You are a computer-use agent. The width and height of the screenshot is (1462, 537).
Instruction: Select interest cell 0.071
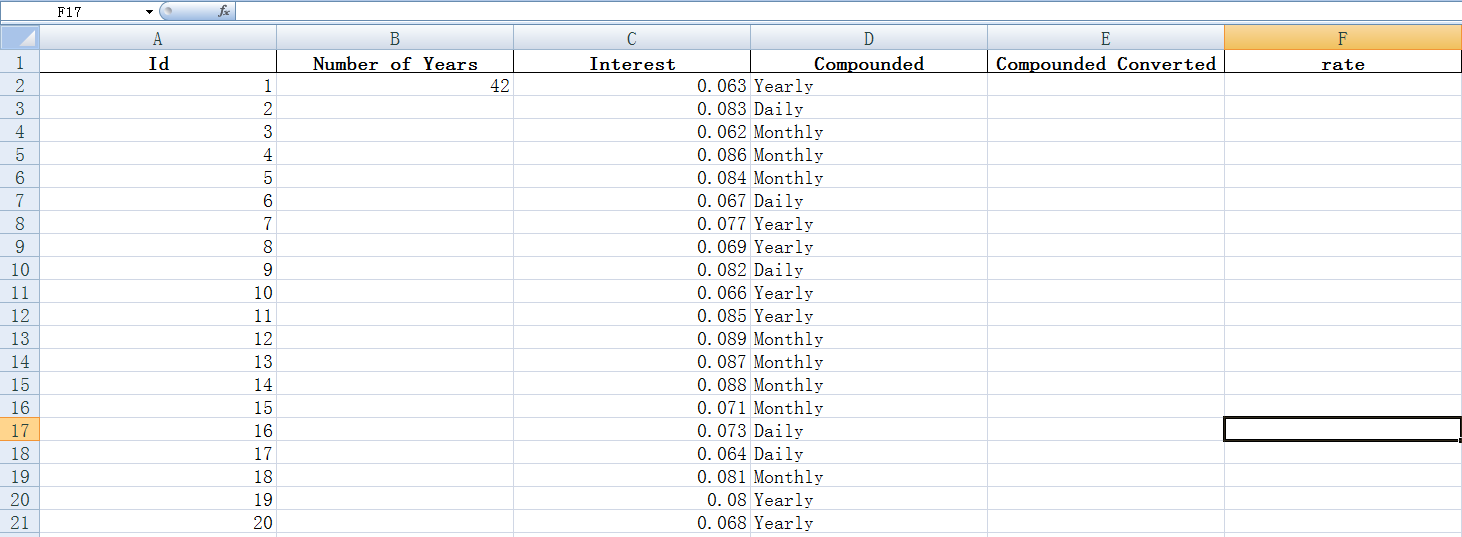632,407
